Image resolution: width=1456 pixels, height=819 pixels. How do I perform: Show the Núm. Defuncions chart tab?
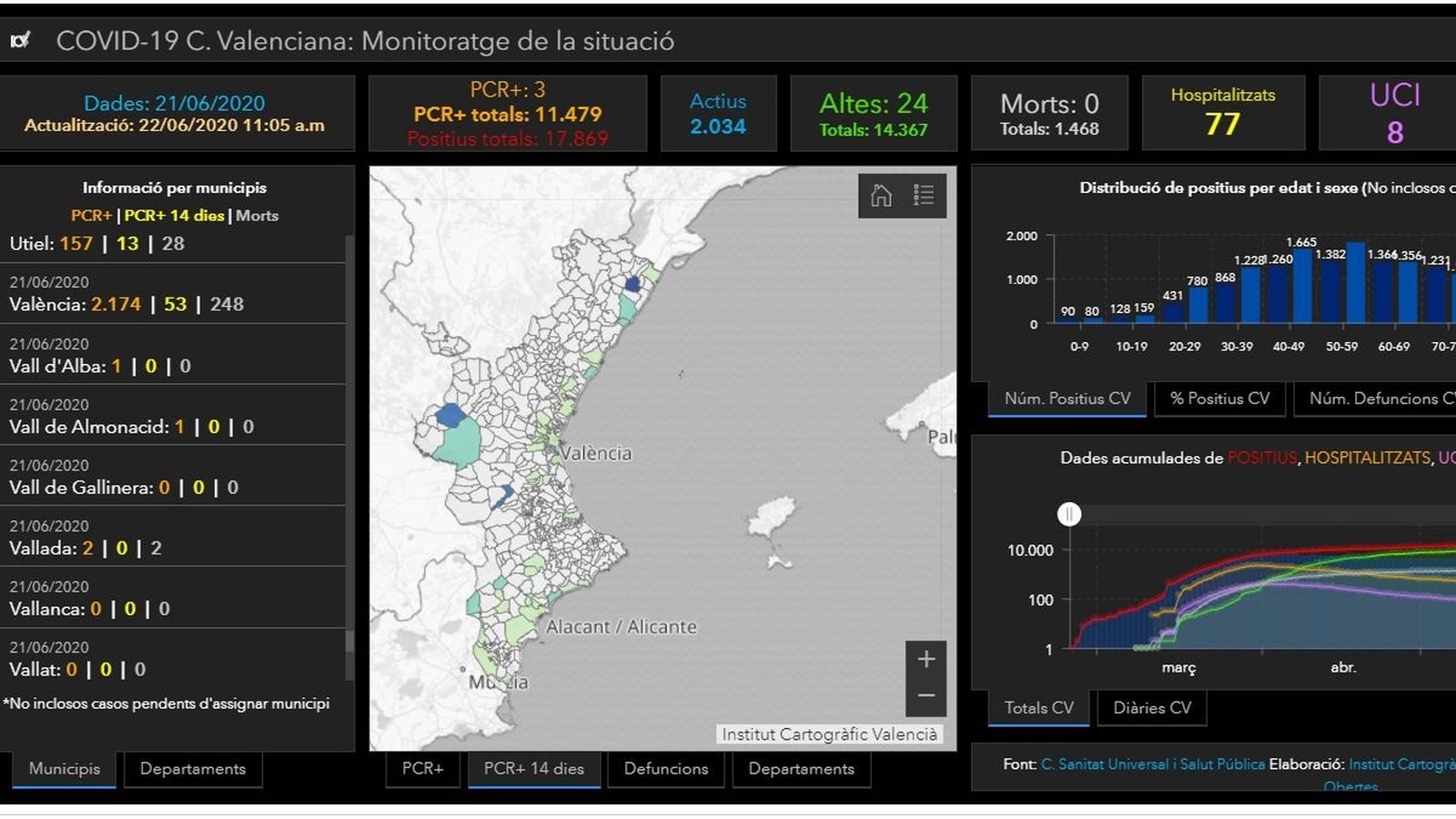click(x=1379, y=399)
